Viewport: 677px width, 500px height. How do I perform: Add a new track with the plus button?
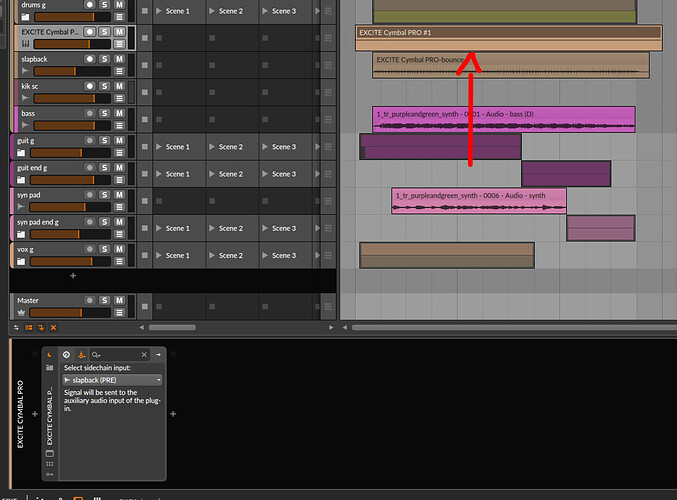[x=73, y=275]
